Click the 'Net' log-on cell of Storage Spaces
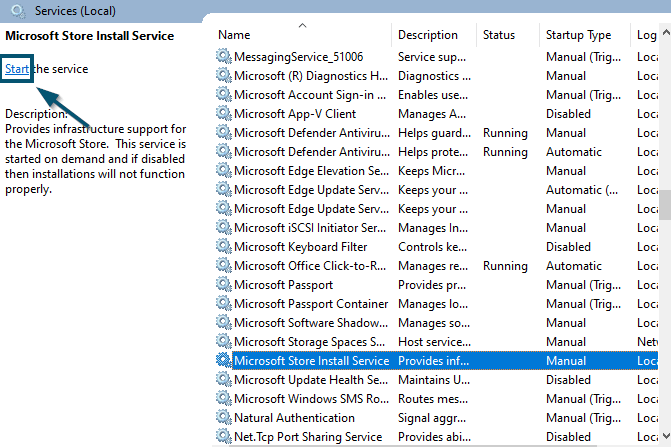Screen dimensions: 671x447 click(x=647, y=342)
